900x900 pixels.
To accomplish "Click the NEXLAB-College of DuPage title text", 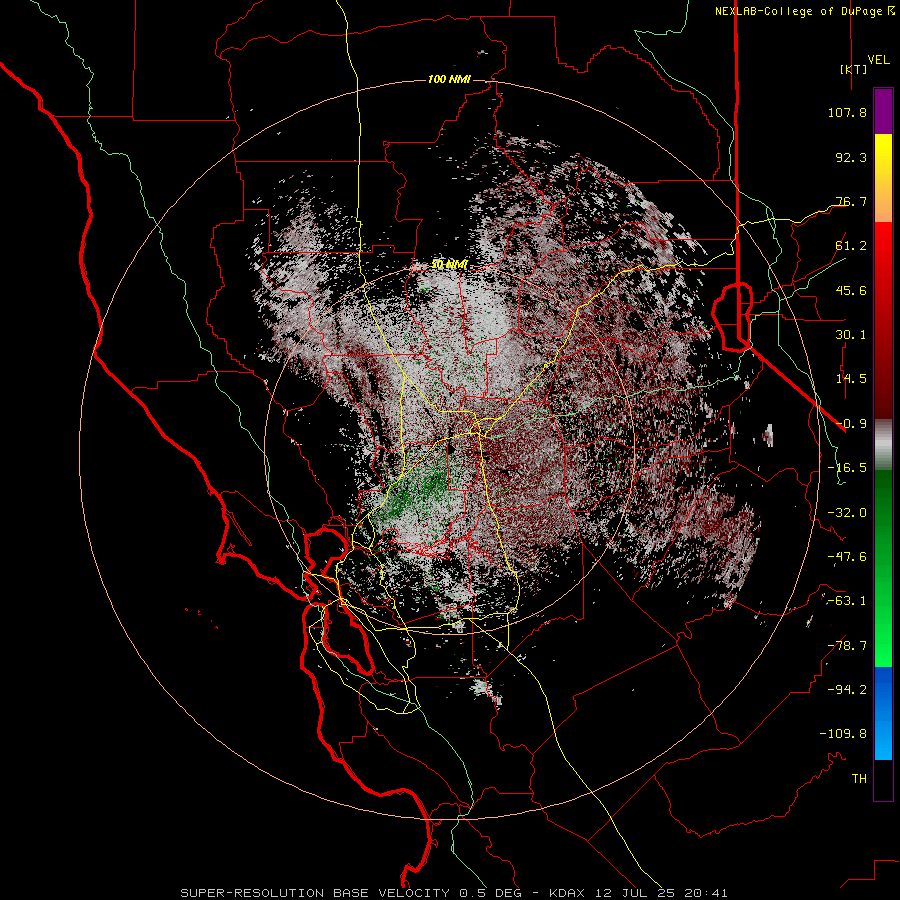I will pyautogui.click(x=798, y=11).
